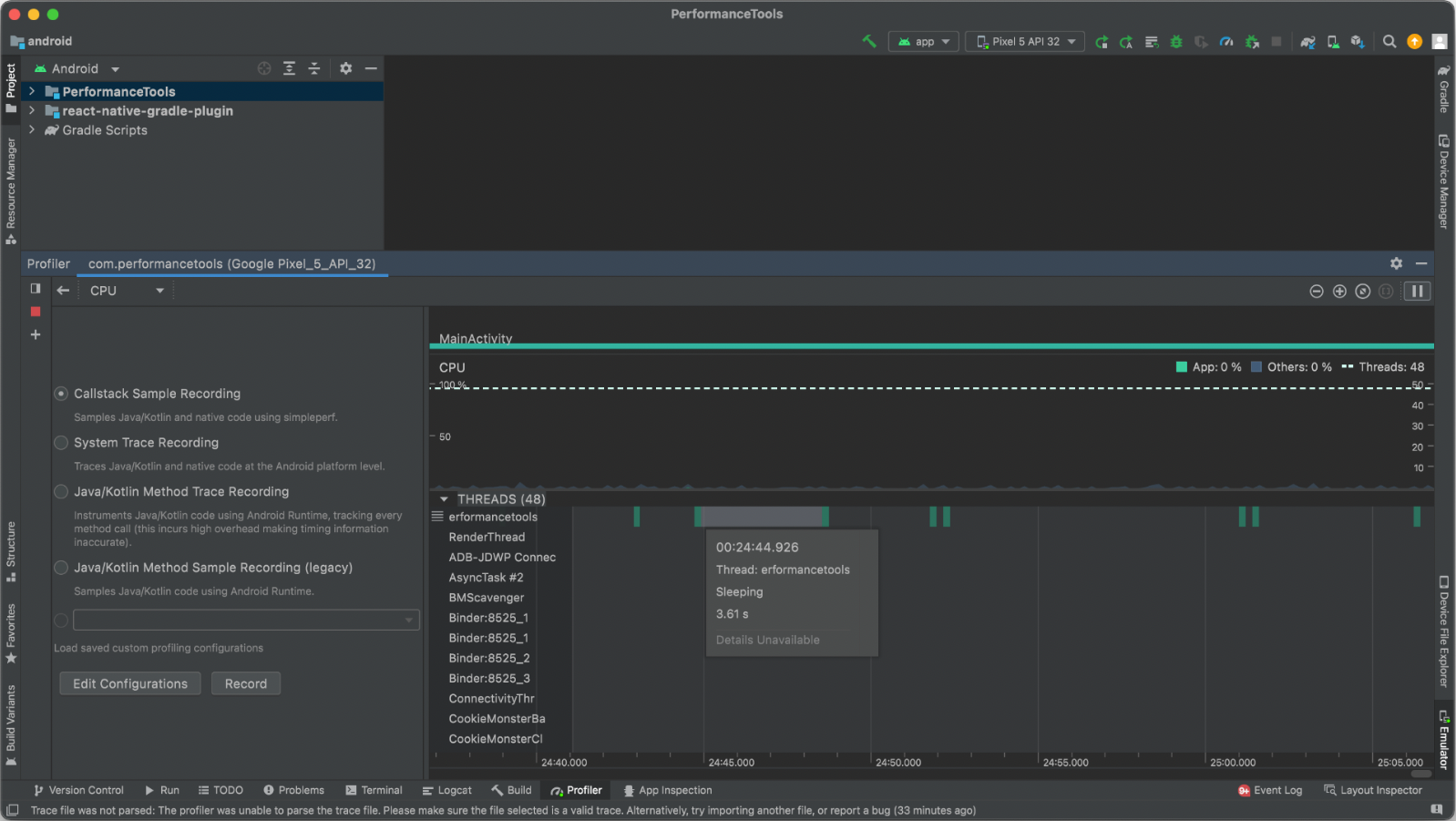The image size is (1456, 821).
Task: Select System Trace Recording option
Action: 61,443
